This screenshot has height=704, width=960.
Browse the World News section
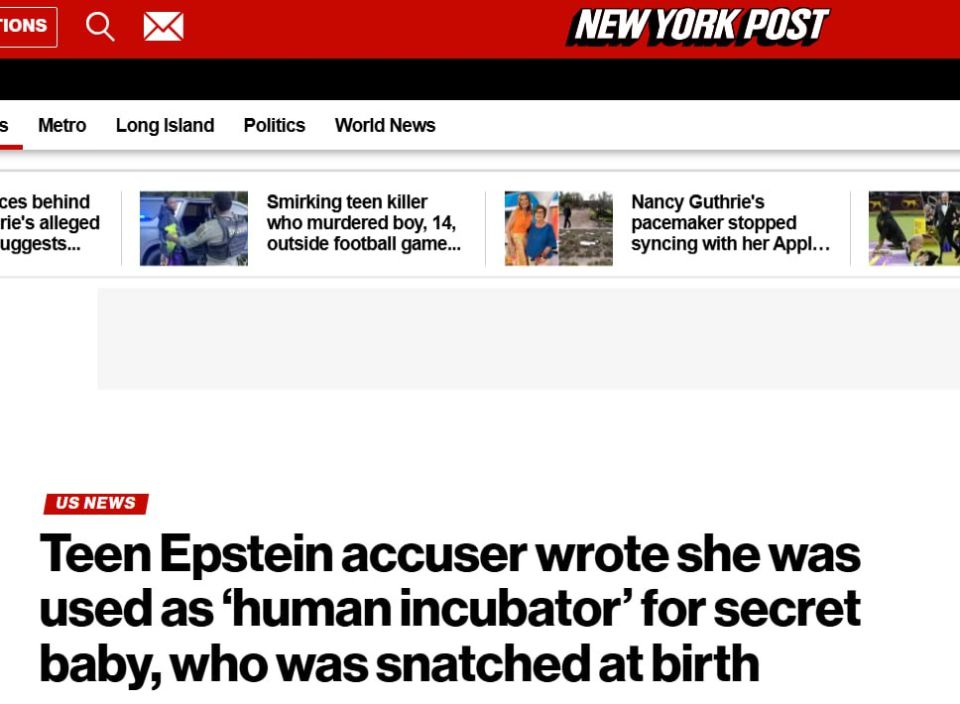385,125
